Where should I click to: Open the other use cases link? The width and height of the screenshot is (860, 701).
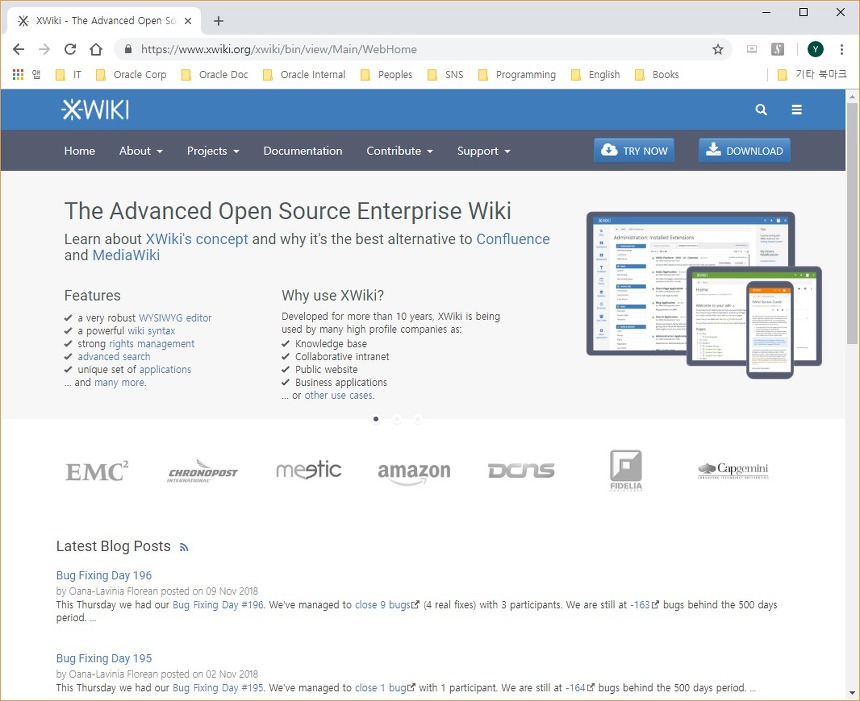pyautogui.click(x=339, y=395)
